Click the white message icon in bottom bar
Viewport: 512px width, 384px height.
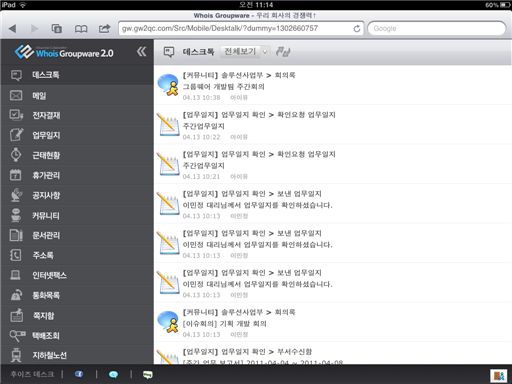coord(148,375)
